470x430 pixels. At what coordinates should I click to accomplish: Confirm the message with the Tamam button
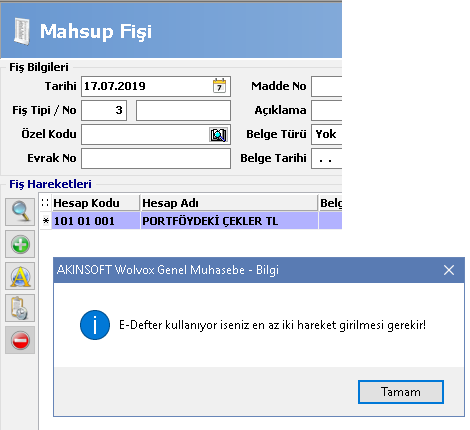pos(401,392)
